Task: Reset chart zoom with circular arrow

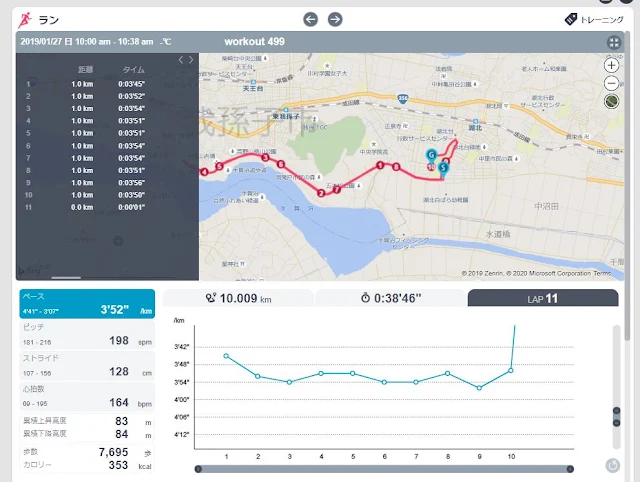Action: 612,465
